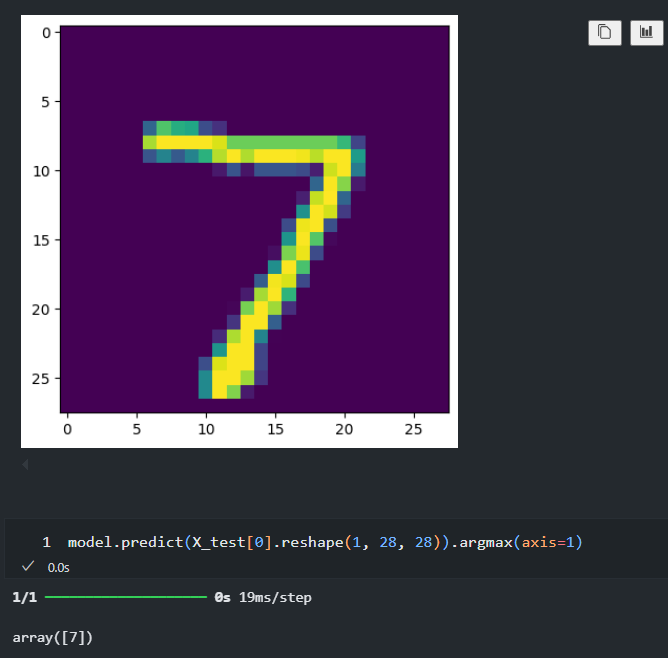
Task: Select the array([7]) output text
Action: (52, 638)
